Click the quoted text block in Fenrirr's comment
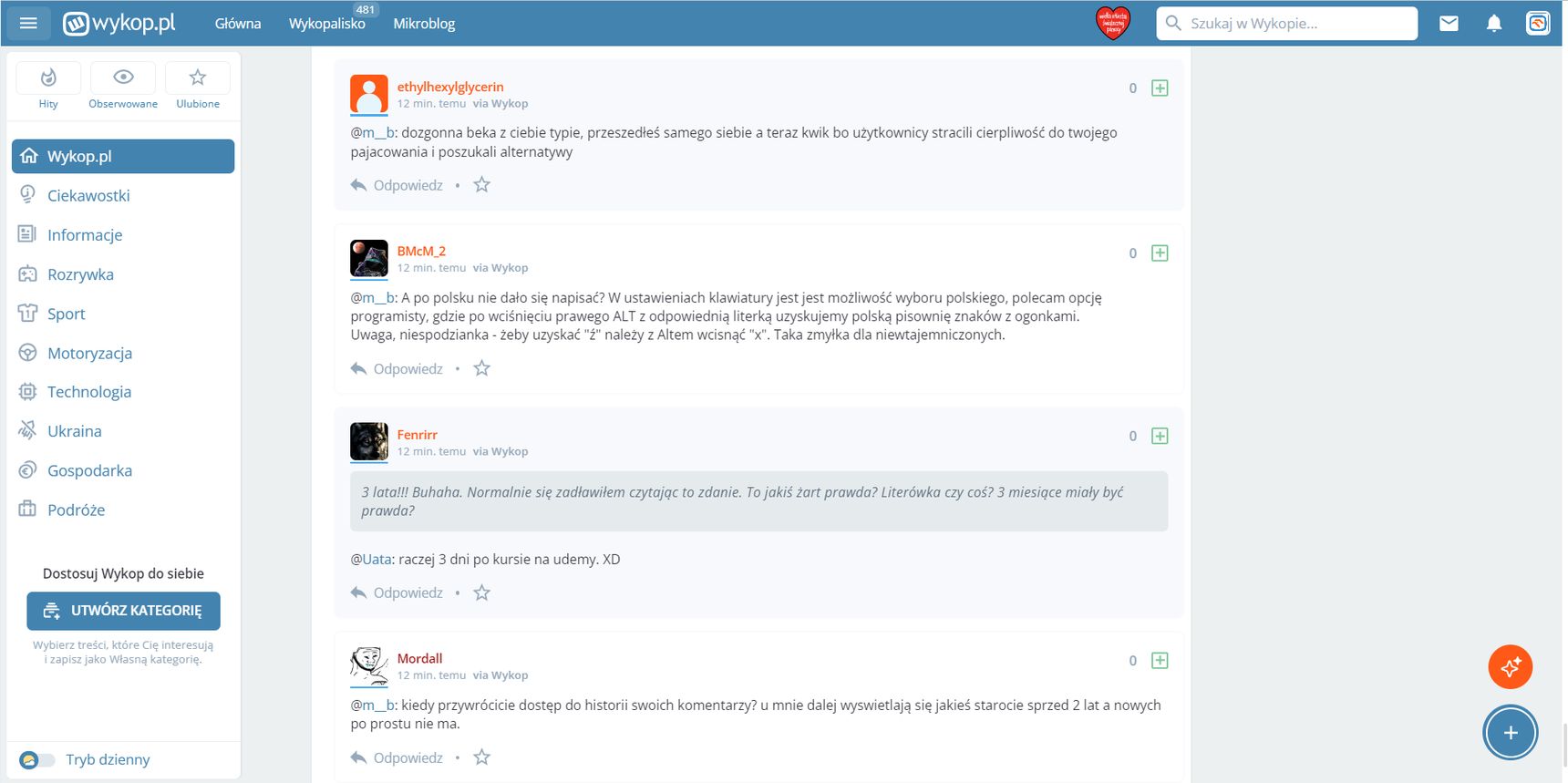 point(758,501)
